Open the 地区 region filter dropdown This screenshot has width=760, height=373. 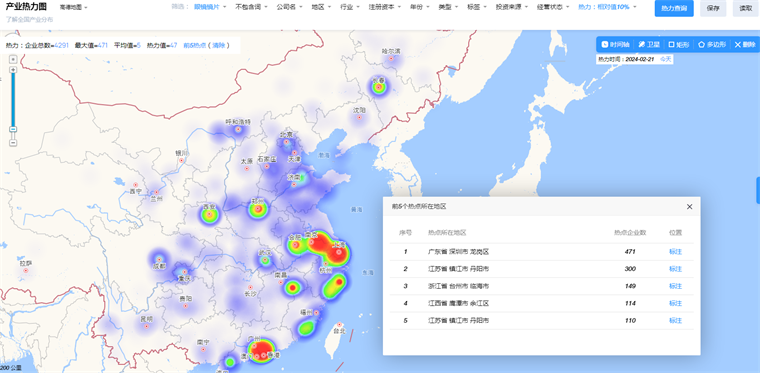(321, 7)
